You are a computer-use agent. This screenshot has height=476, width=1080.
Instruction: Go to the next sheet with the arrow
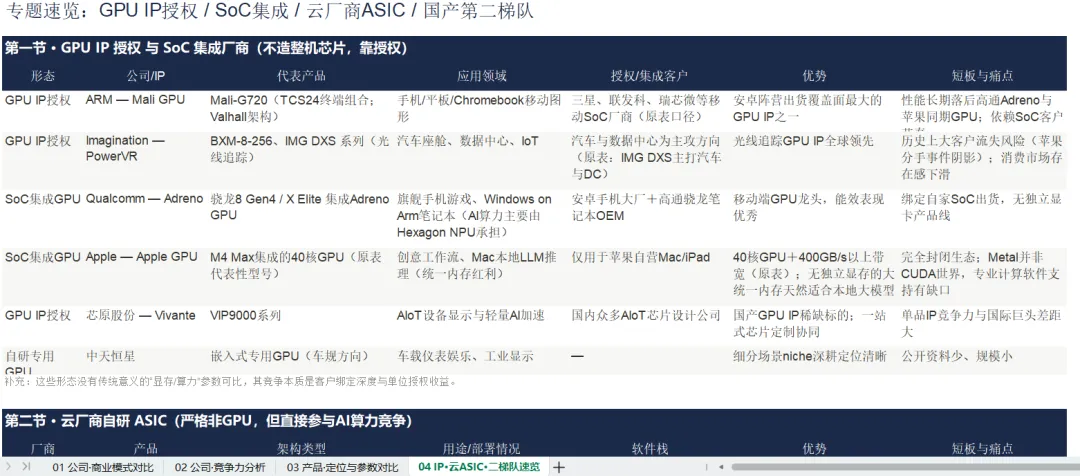click(10, 466)
